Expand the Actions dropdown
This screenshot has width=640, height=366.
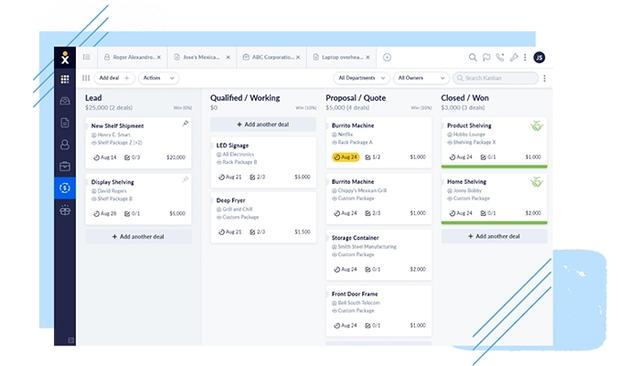pyautogui.click(x=158, y=78)
